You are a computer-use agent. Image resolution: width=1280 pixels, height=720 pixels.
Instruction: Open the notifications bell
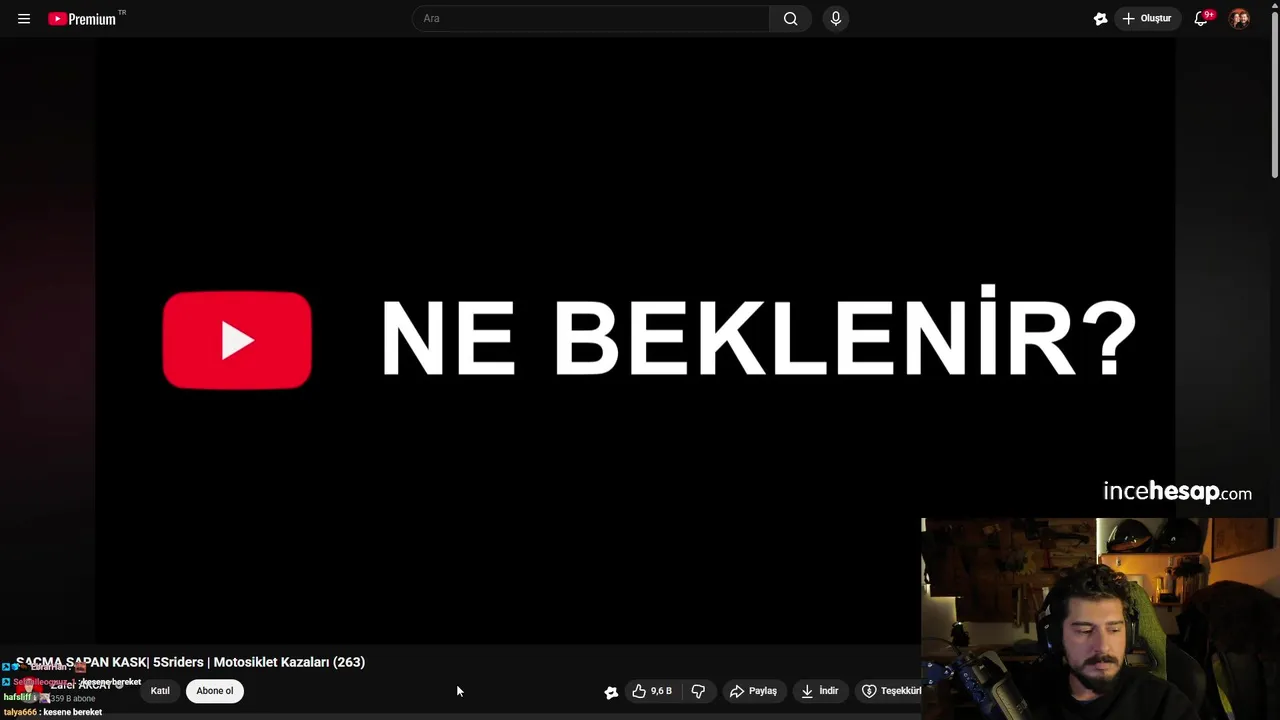tap(1202, 18)
